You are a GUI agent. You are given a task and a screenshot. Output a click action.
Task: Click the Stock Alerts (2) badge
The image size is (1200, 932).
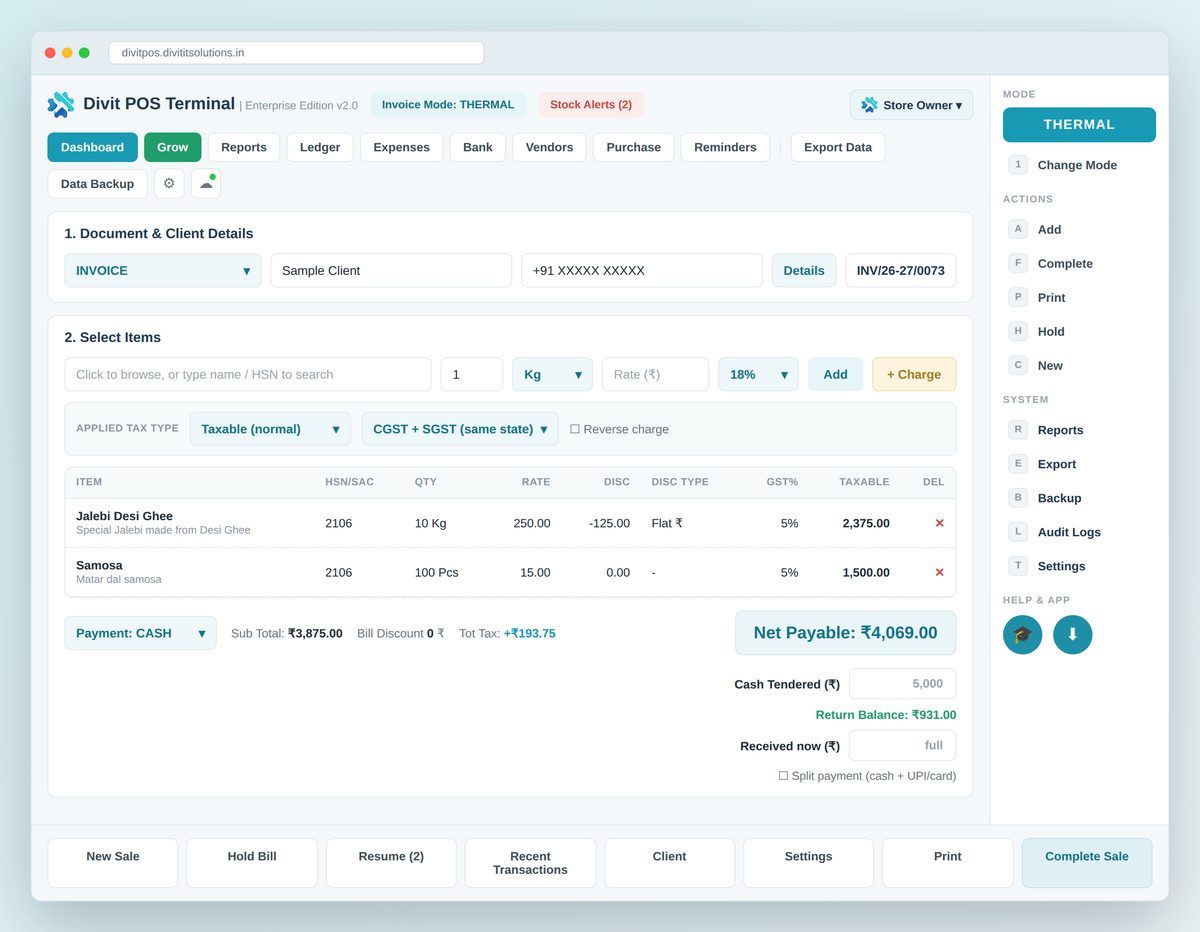pyautogui.click(x=591, y=104)
